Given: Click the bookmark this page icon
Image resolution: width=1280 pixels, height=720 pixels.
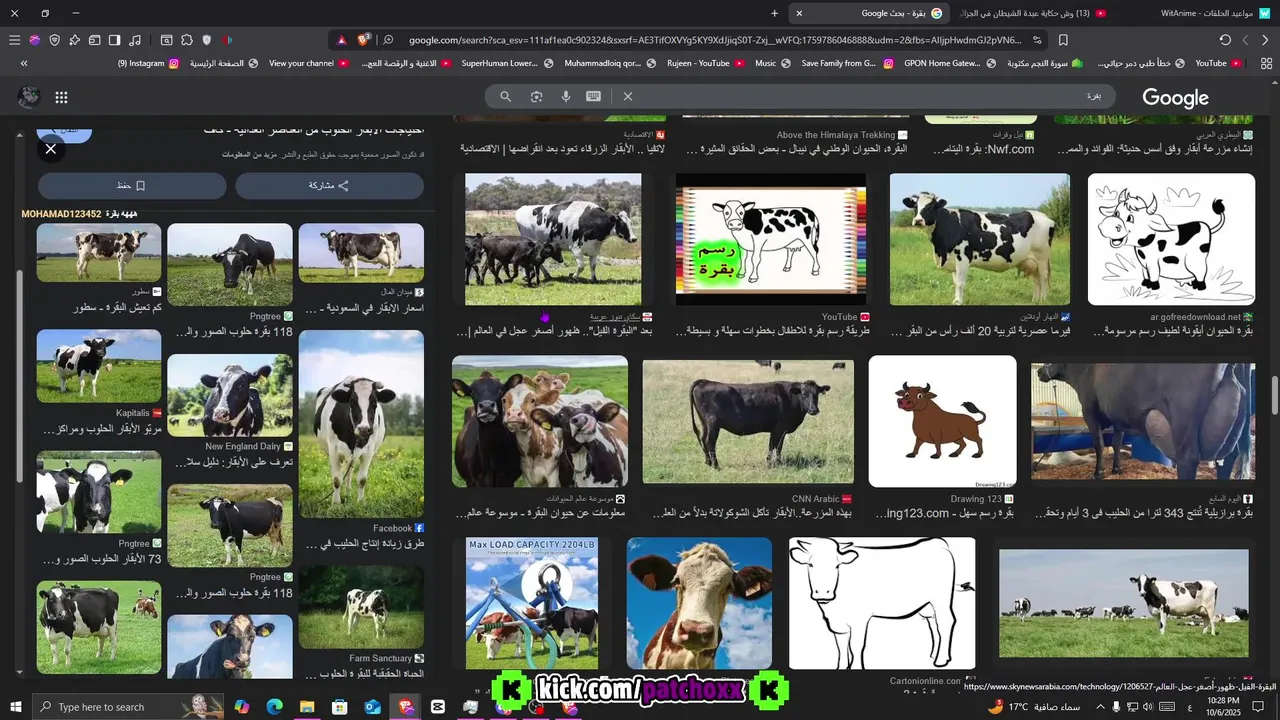Looking at the screenshot, I should (x=1063, y=40).
